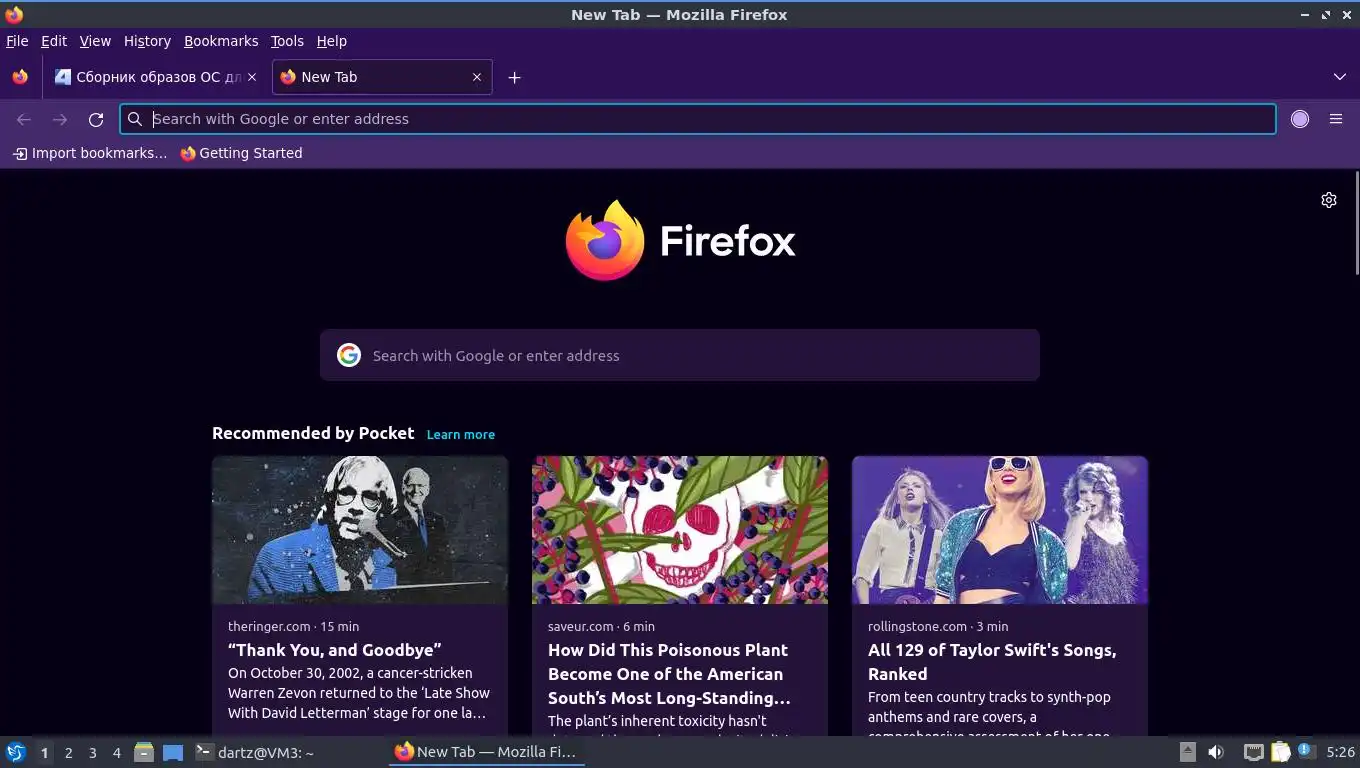Switch to virtual desktop 3
The width and height of the screenshot is (1360, 768).
[x=92, y=752]
